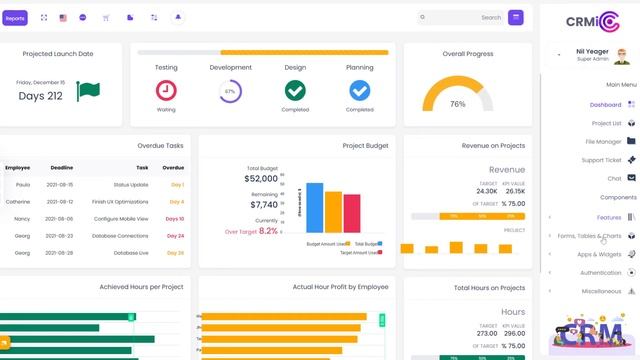
Task: Click the green Design completed checkmark
Action: tap(295, 90)
